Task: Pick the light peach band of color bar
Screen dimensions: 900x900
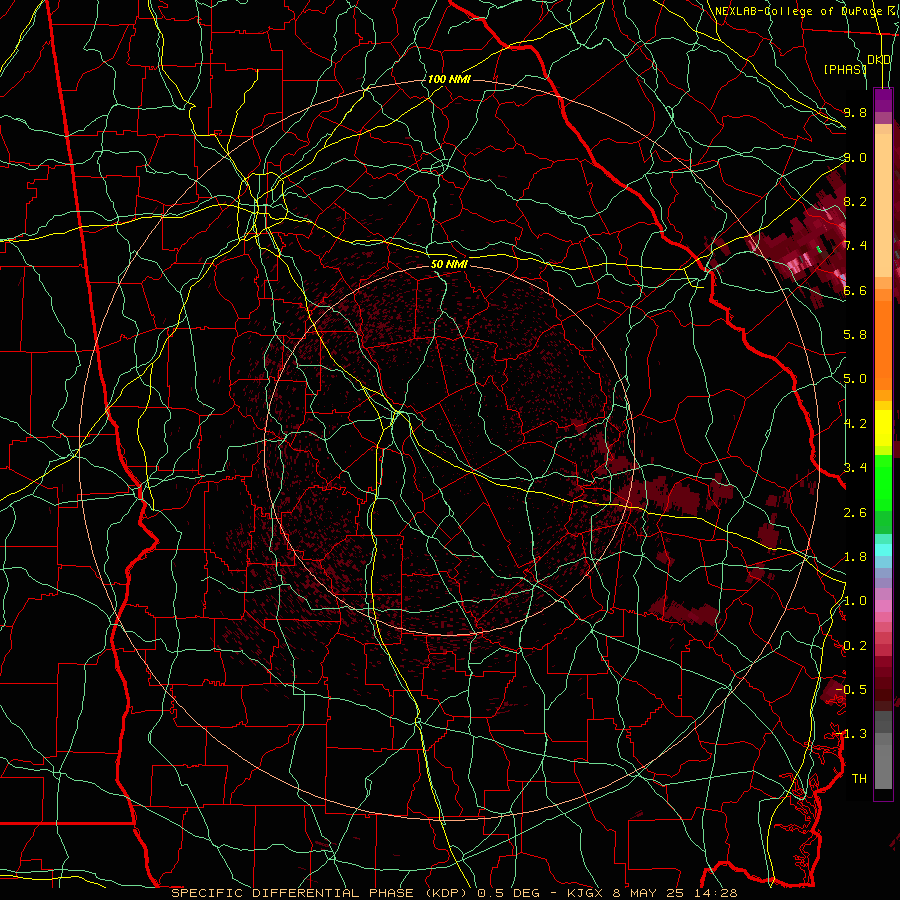Action: (883, 207)
